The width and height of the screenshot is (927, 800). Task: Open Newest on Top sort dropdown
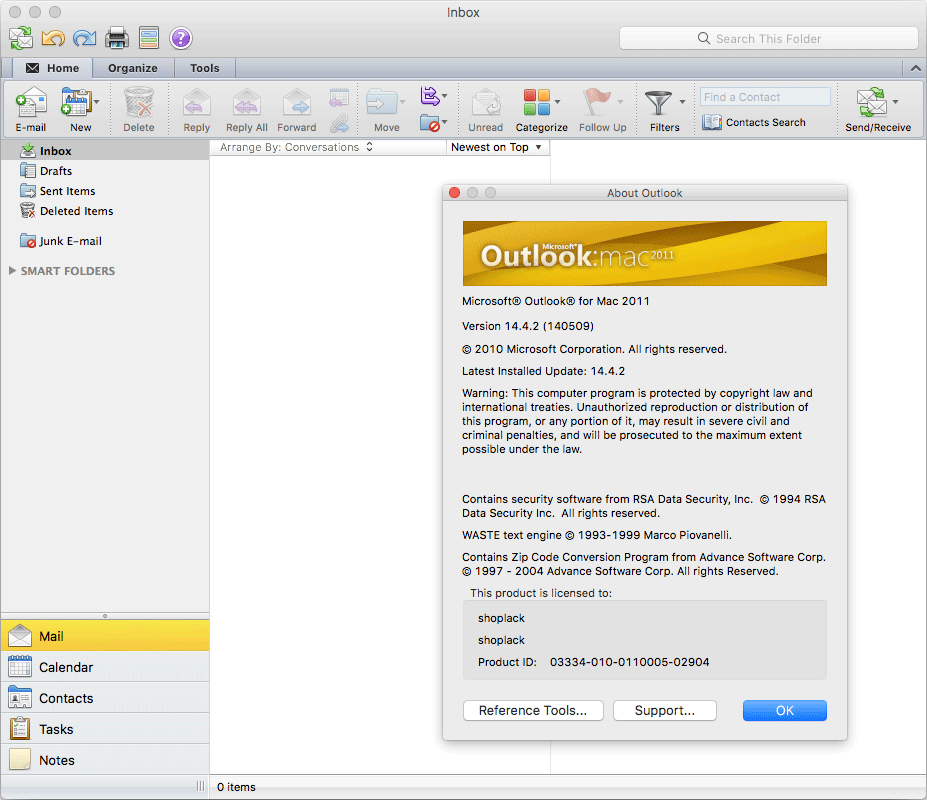(x=496, y=147)
